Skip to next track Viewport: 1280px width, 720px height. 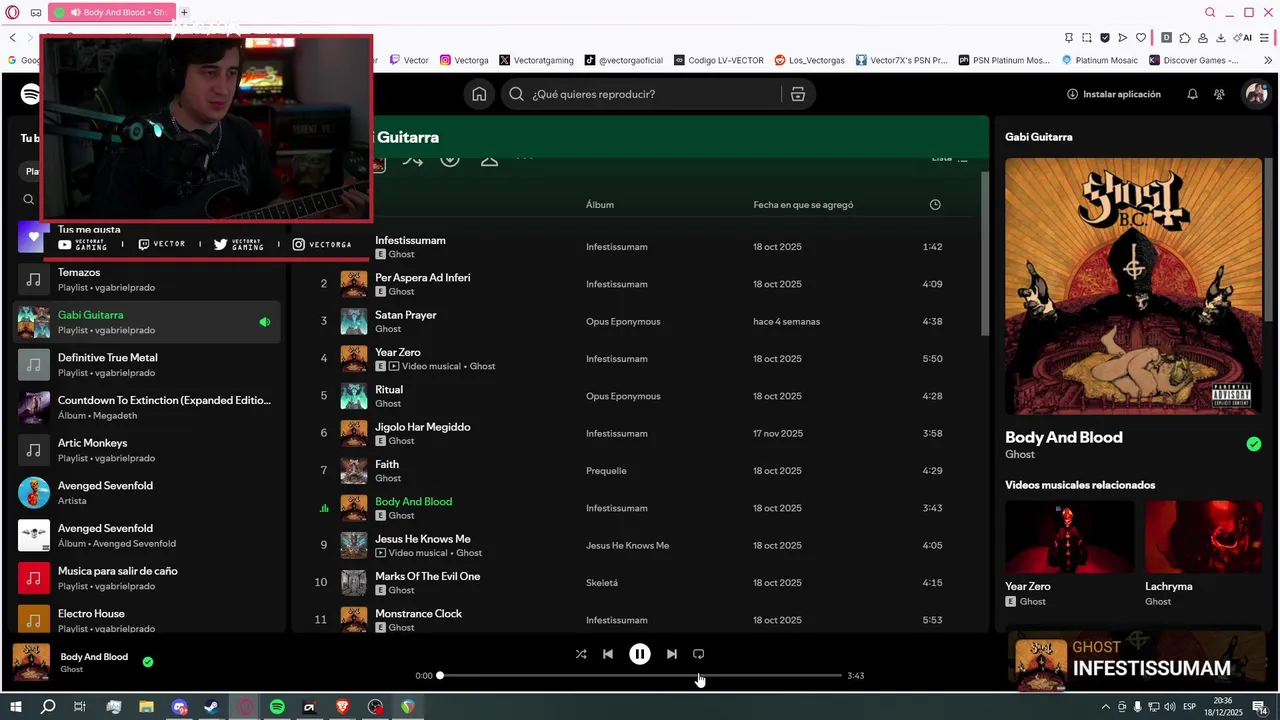[672, 654]
